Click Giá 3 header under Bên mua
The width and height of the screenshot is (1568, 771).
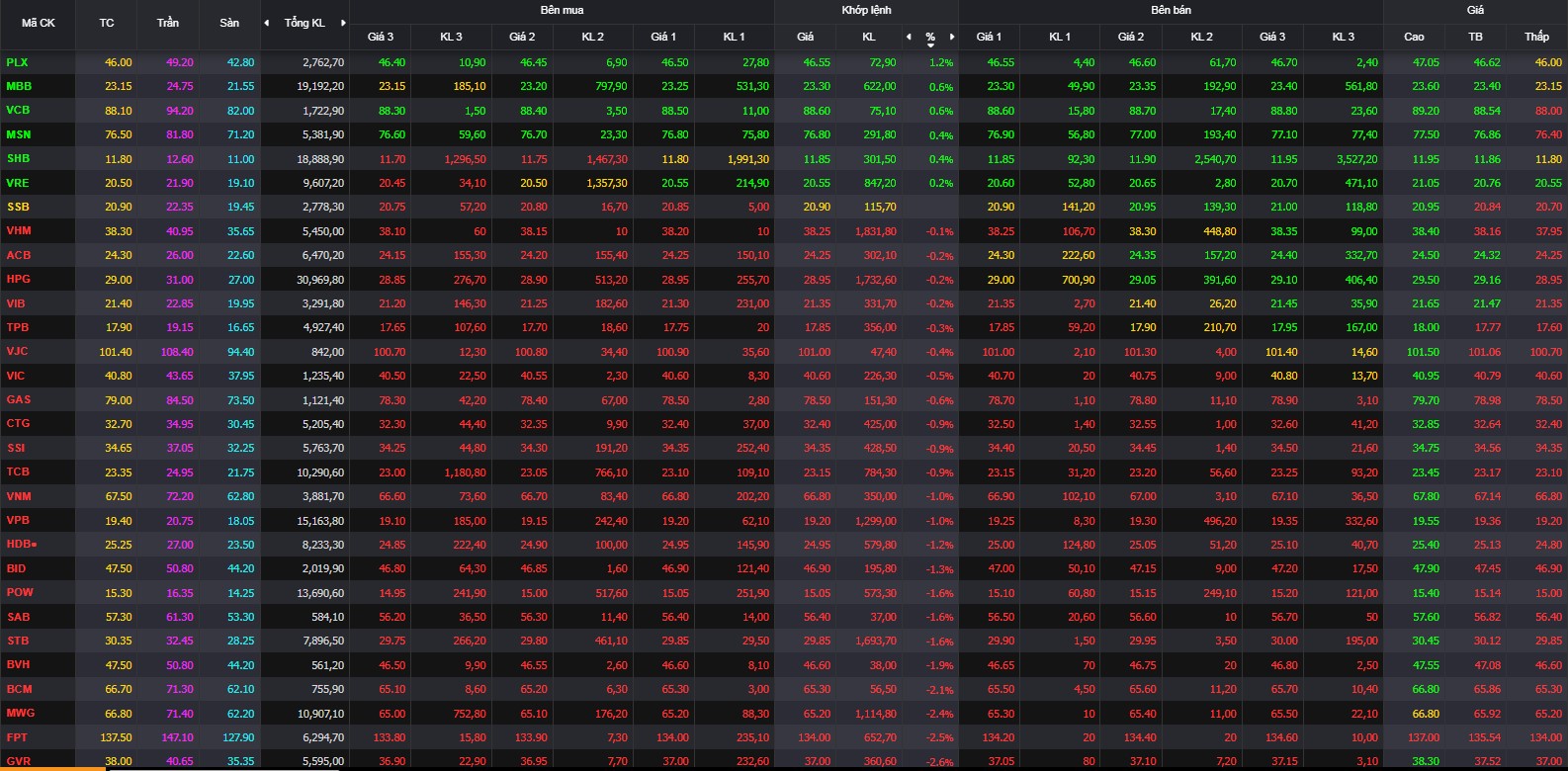pyautogui.click(x=381, y=37)
